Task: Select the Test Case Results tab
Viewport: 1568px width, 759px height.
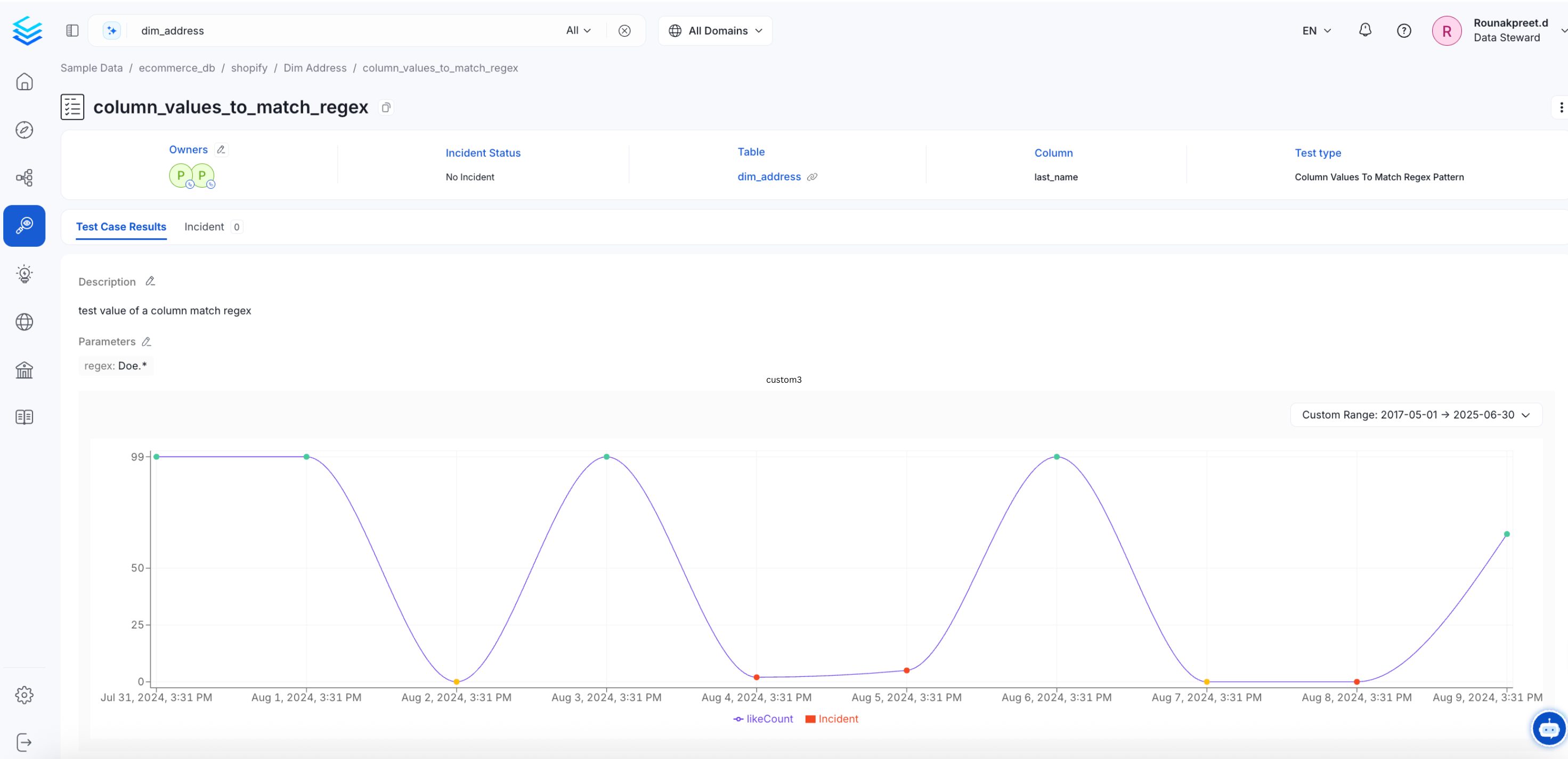Action: (x=121, y=227)
